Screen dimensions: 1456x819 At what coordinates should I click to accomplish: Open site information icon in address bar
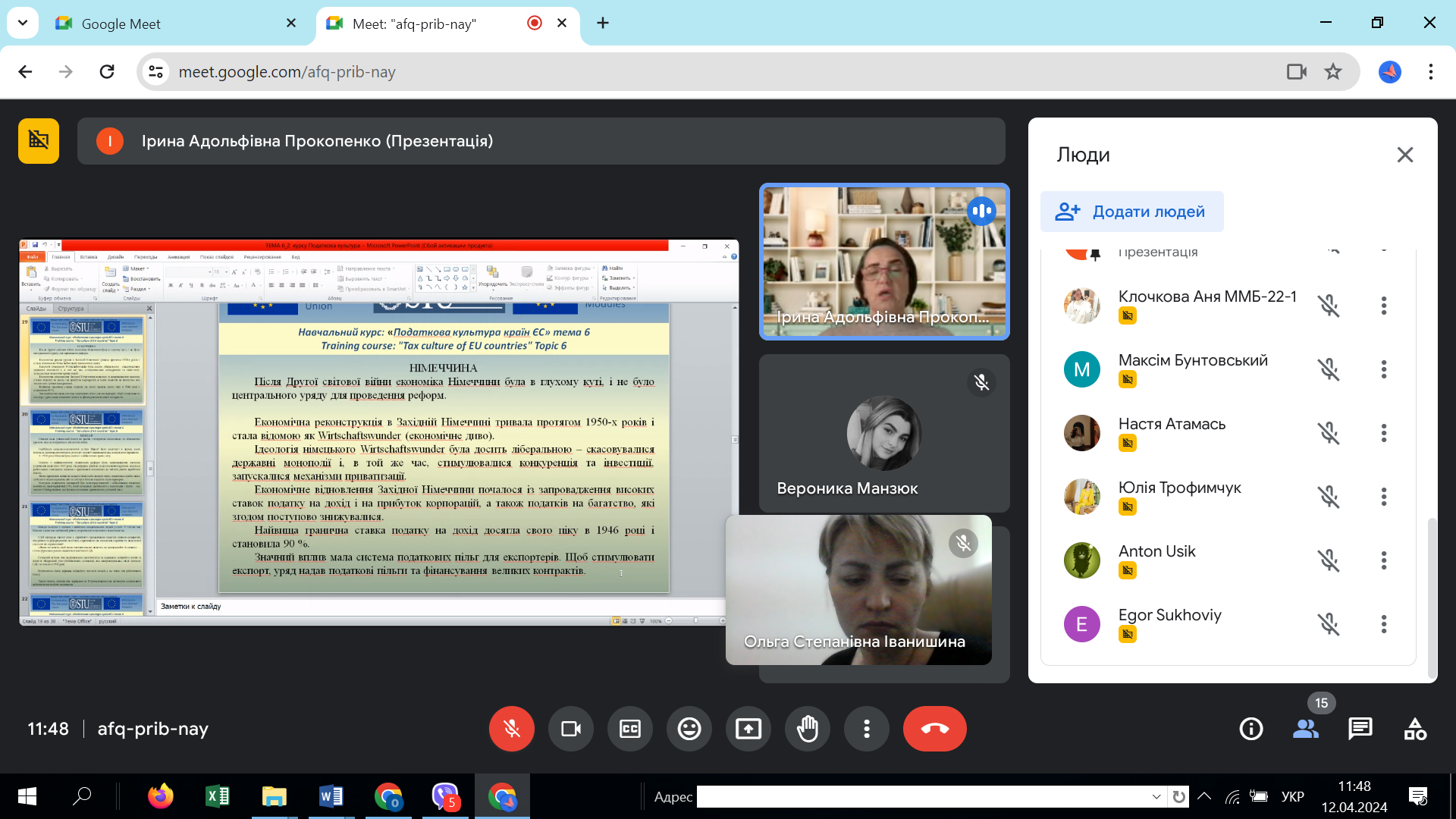(x=156, y=72)
